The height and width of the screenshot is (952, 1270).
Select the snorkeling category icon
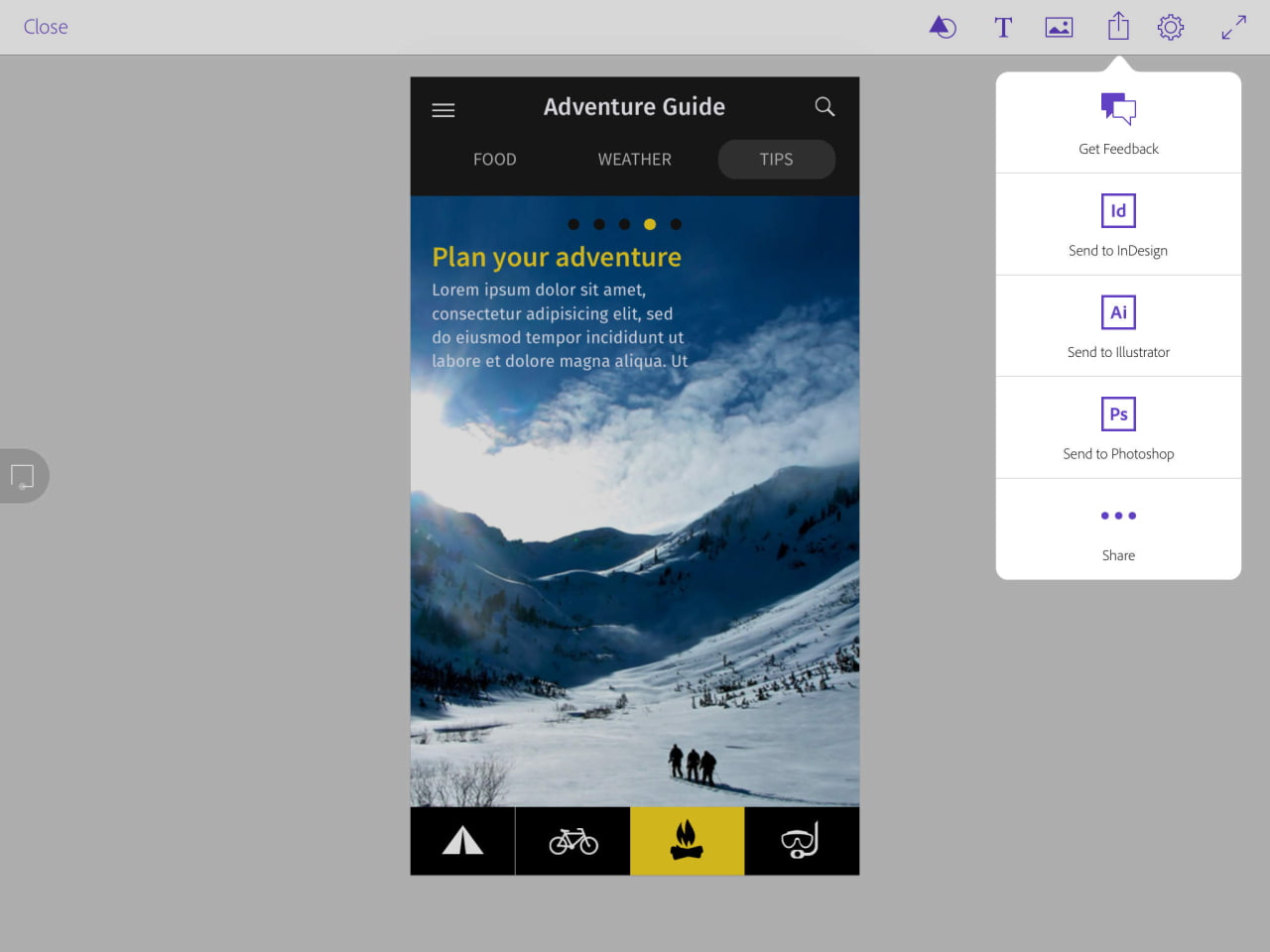point(802,840)
